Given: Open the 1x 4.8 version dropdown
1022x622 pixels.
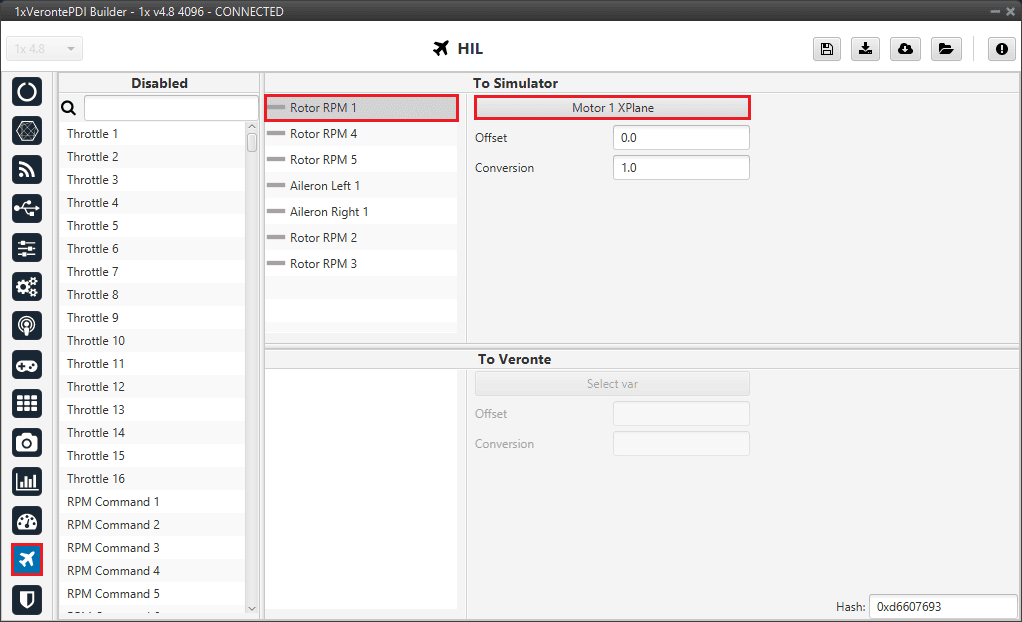Looking at the screenshot, I should coord(45,49).
